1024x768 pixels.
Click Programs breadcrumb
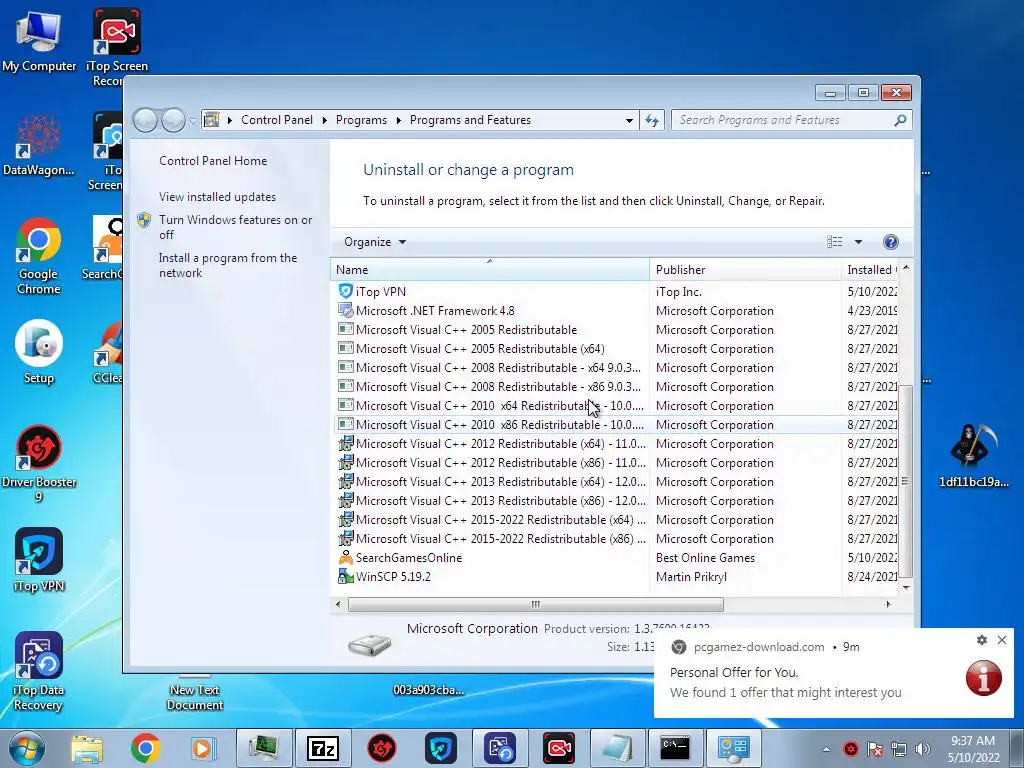tap(361, 120)
